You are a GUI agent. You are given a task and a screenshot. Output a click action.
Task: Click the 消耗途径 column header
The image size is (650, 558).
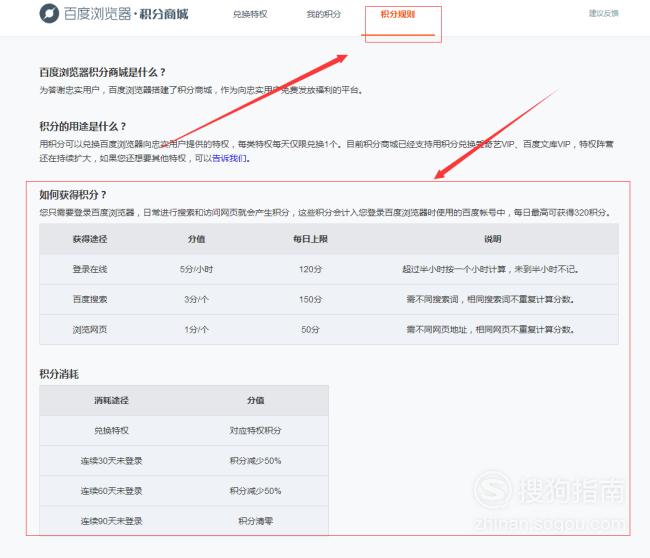click(x=111, y=400)
